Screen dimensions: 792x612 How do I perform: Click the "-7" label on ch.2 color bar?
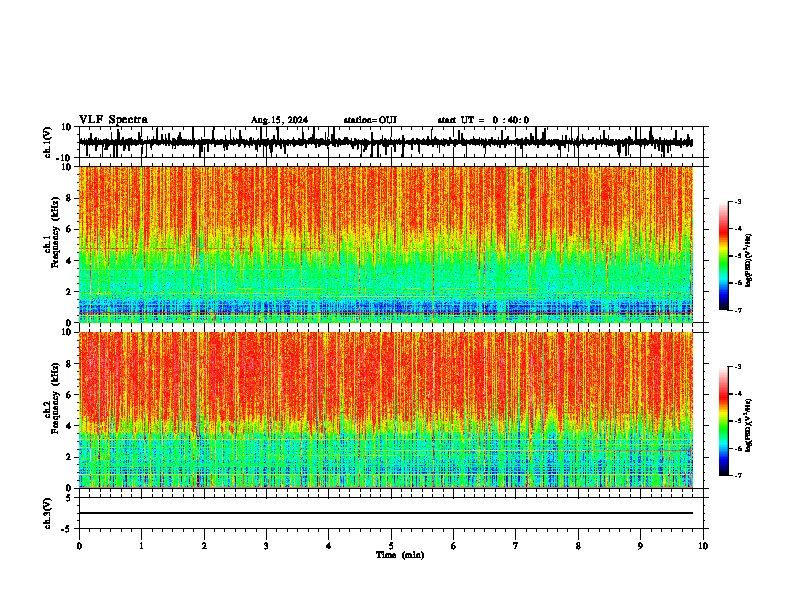pyautogui.click(x=737, y=476)
